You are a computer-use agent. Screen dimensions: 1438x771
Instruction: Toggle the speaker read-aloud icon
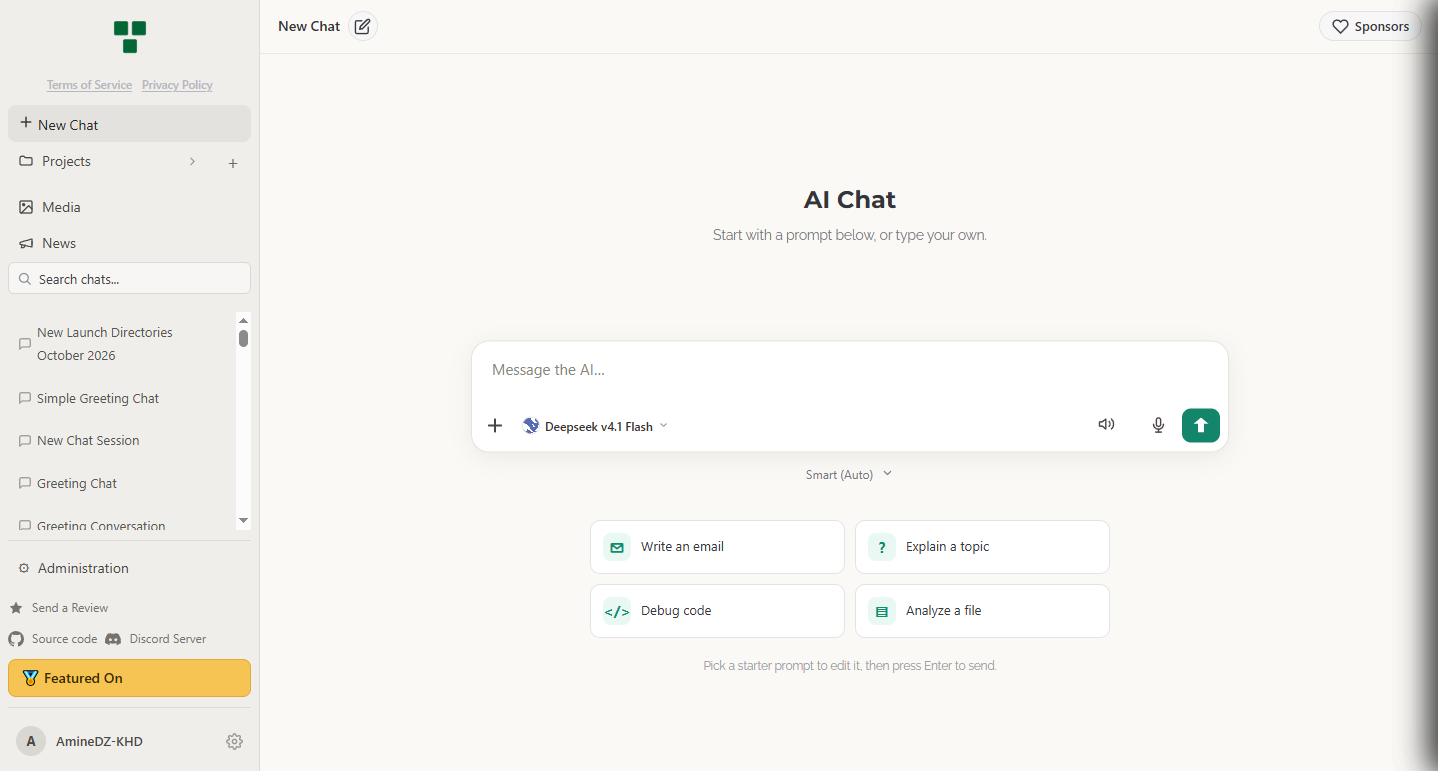pos(1106,424)
